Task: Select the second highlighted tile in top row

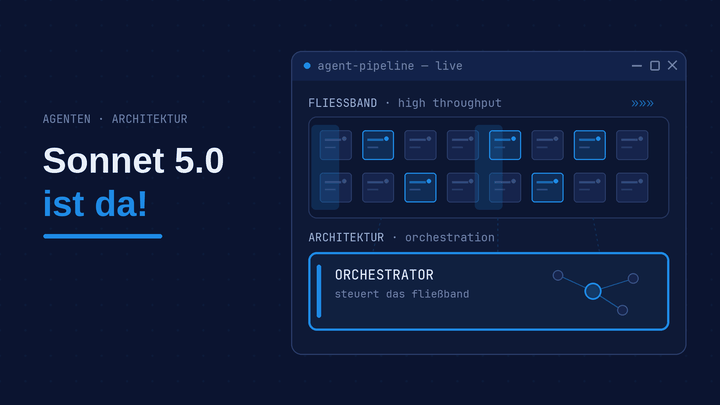Action: coord(378,145)
